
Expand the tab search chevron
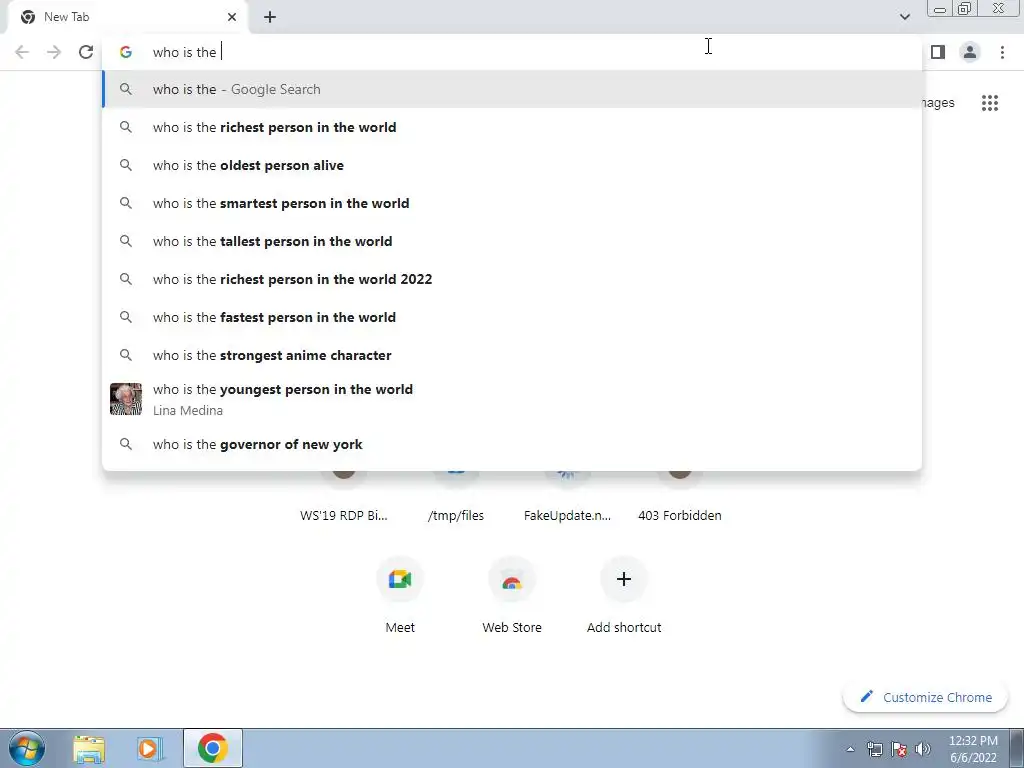904,17
